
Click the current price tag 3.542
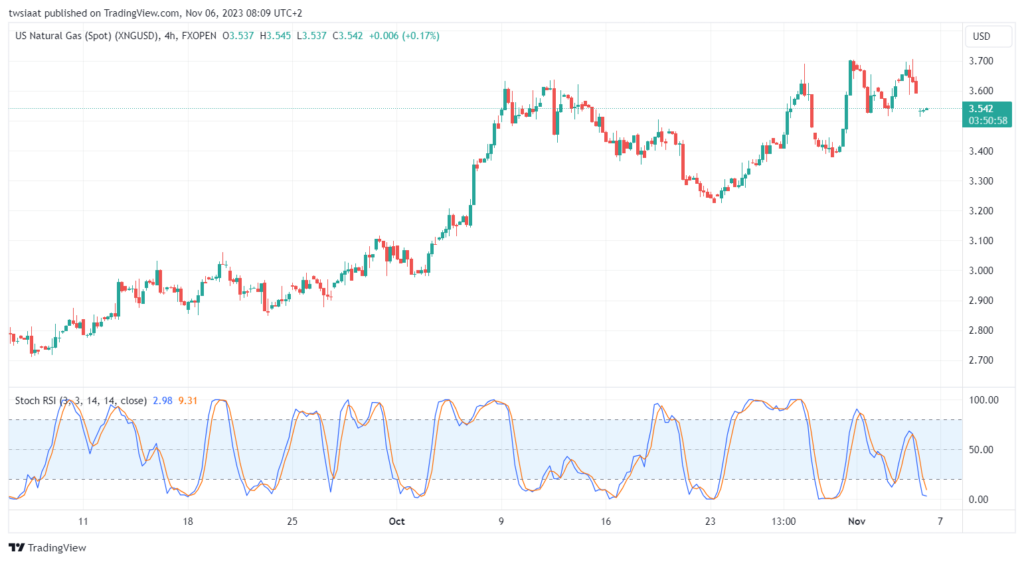[981, 108]
